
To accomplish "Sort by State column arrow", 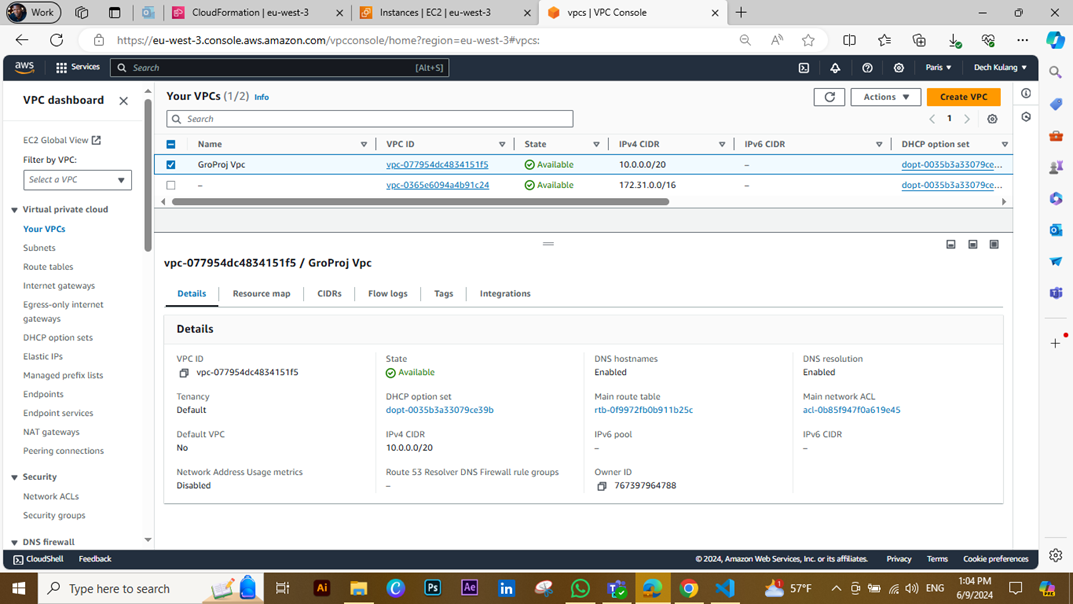I will [x=596, y=144].
